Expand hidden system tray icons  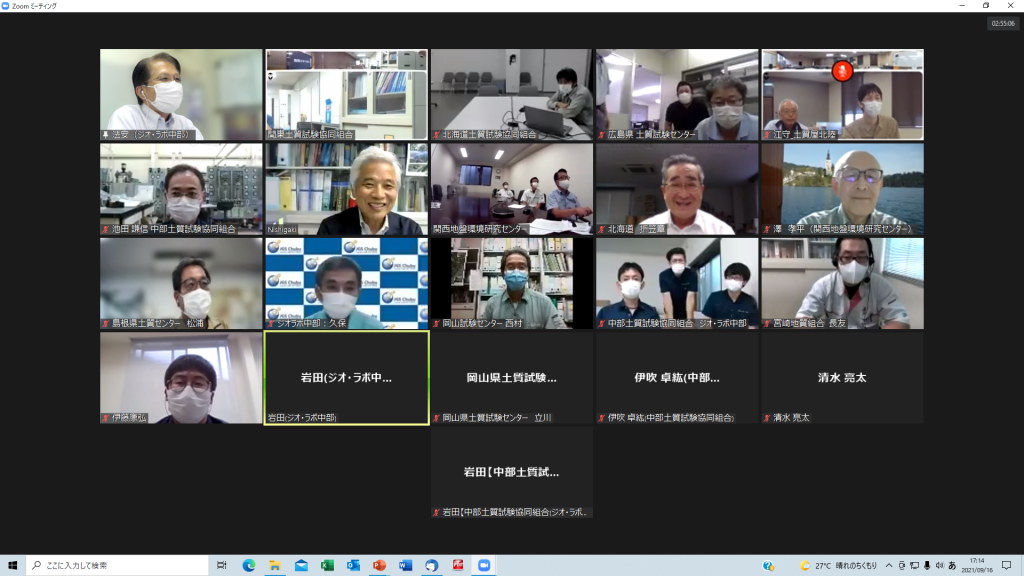(x=888, y=565)
